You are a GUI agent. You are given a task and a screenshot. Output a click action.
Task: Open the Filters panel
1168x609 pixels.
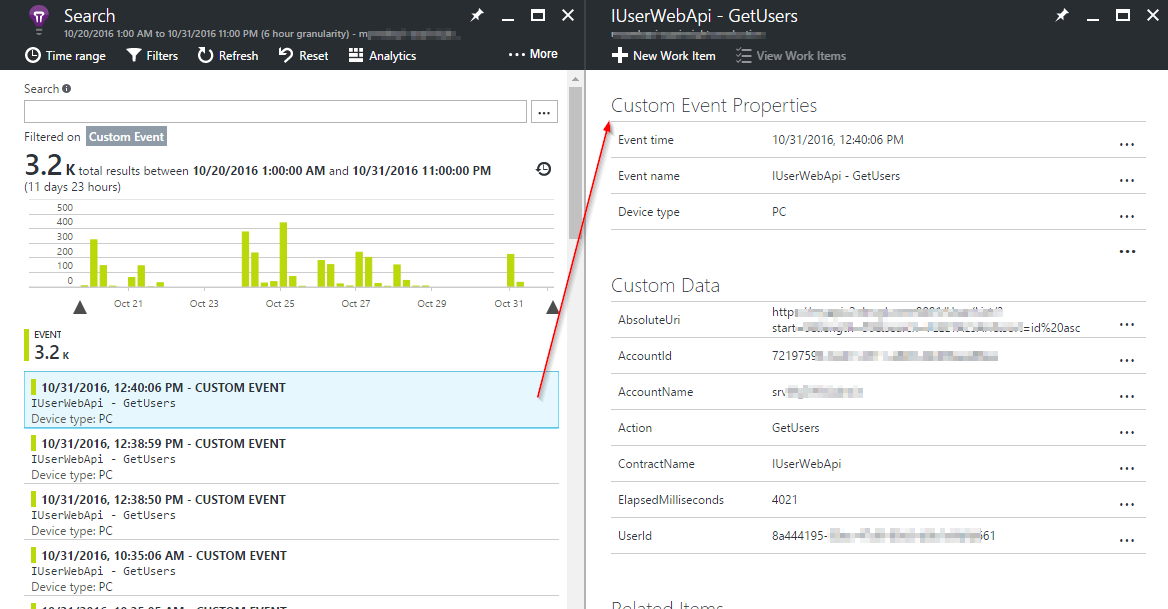(x=152, y=56)
